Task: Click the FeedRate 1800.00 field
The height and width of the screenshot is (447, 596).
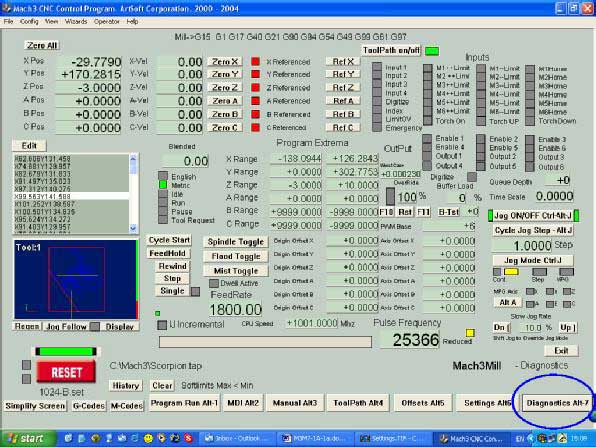Action: click(236, 309)
